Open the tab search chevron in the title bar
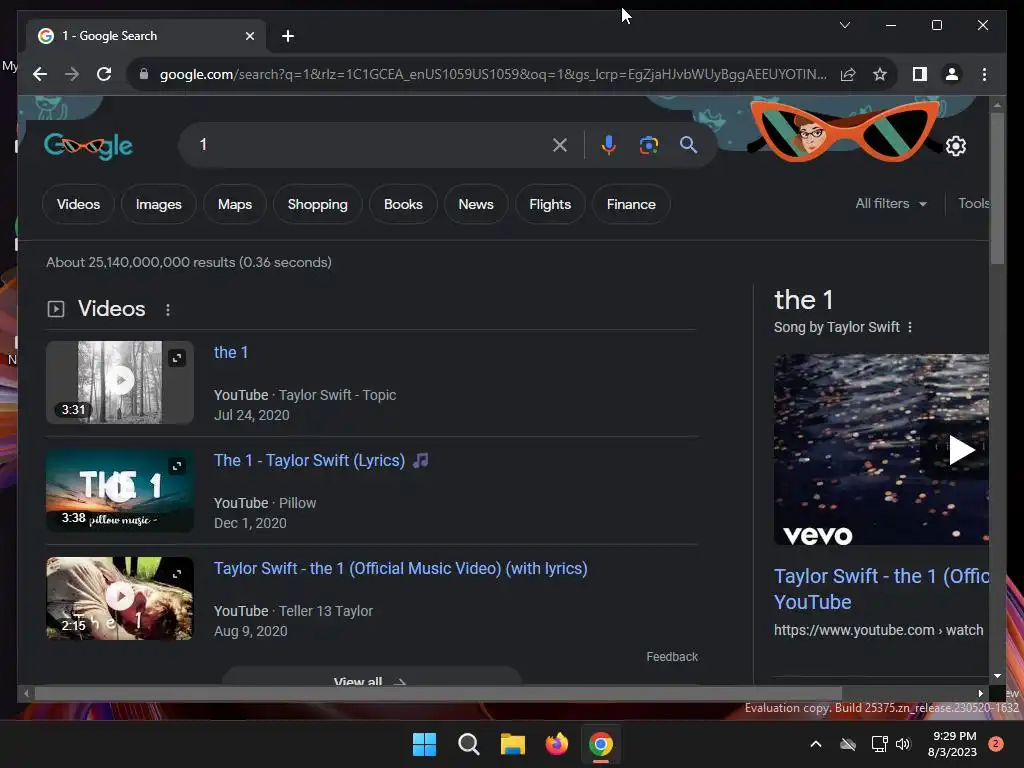This screenshot has height=768, width=1024. click(844, 25)
